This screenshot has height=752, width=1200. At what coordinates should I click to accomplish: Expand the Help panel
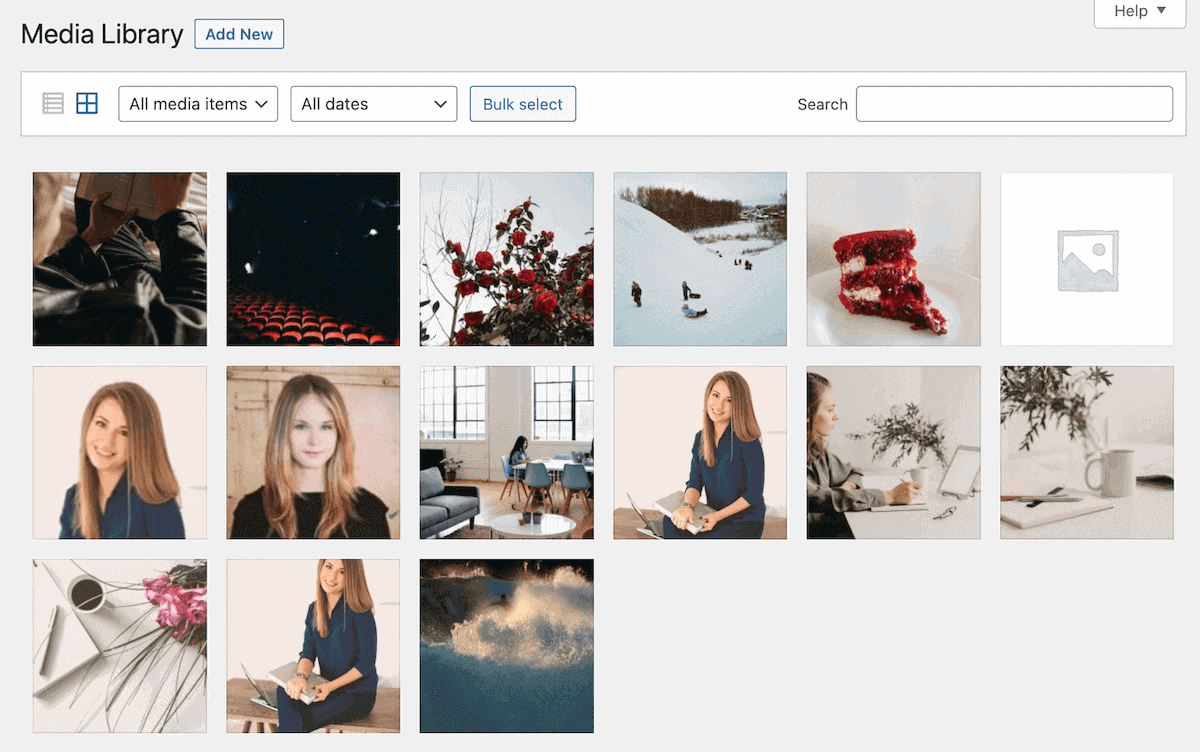click(x=1138, y=12)
